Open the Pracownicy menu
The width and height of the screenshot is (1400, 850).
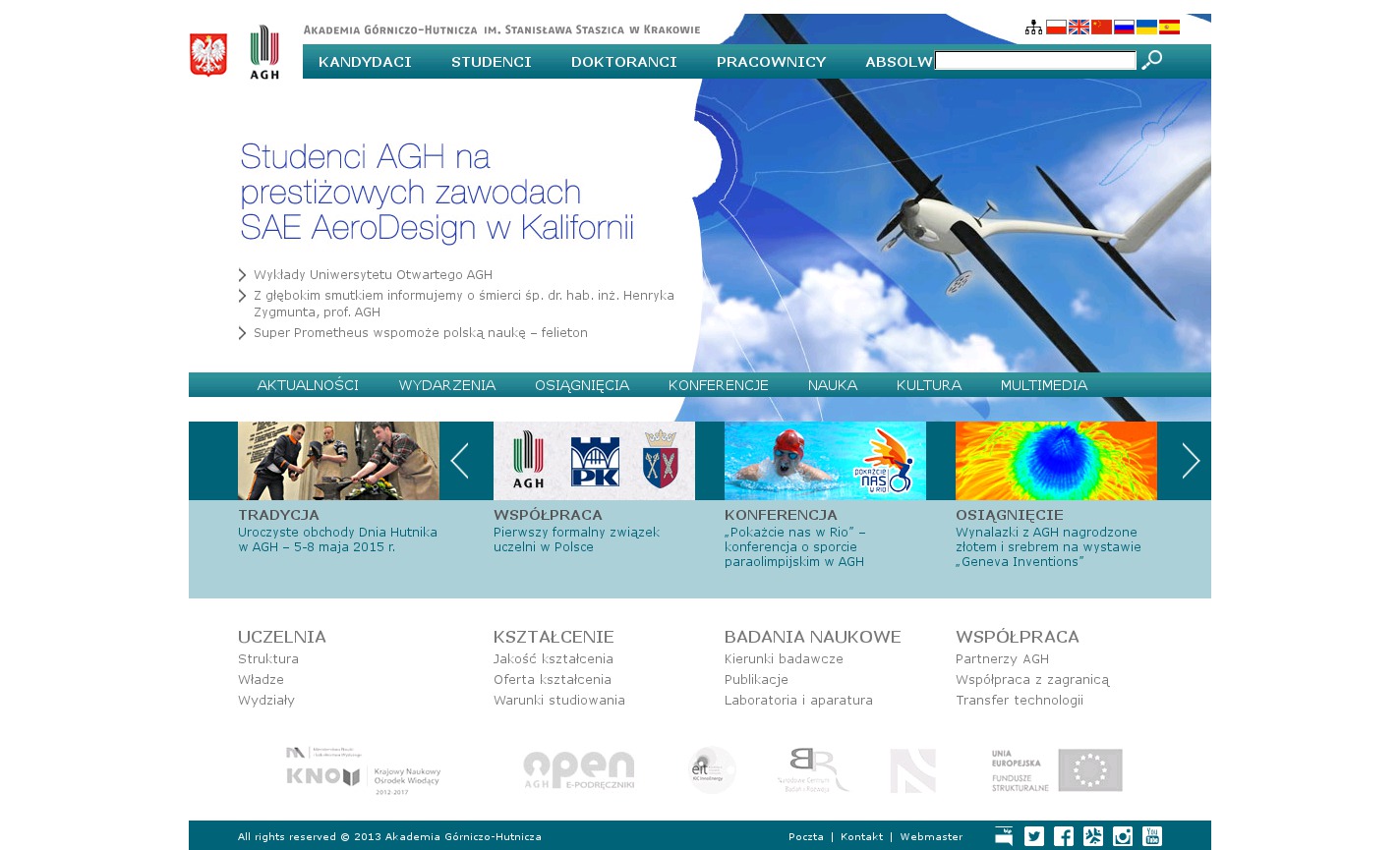click(772, 62)
